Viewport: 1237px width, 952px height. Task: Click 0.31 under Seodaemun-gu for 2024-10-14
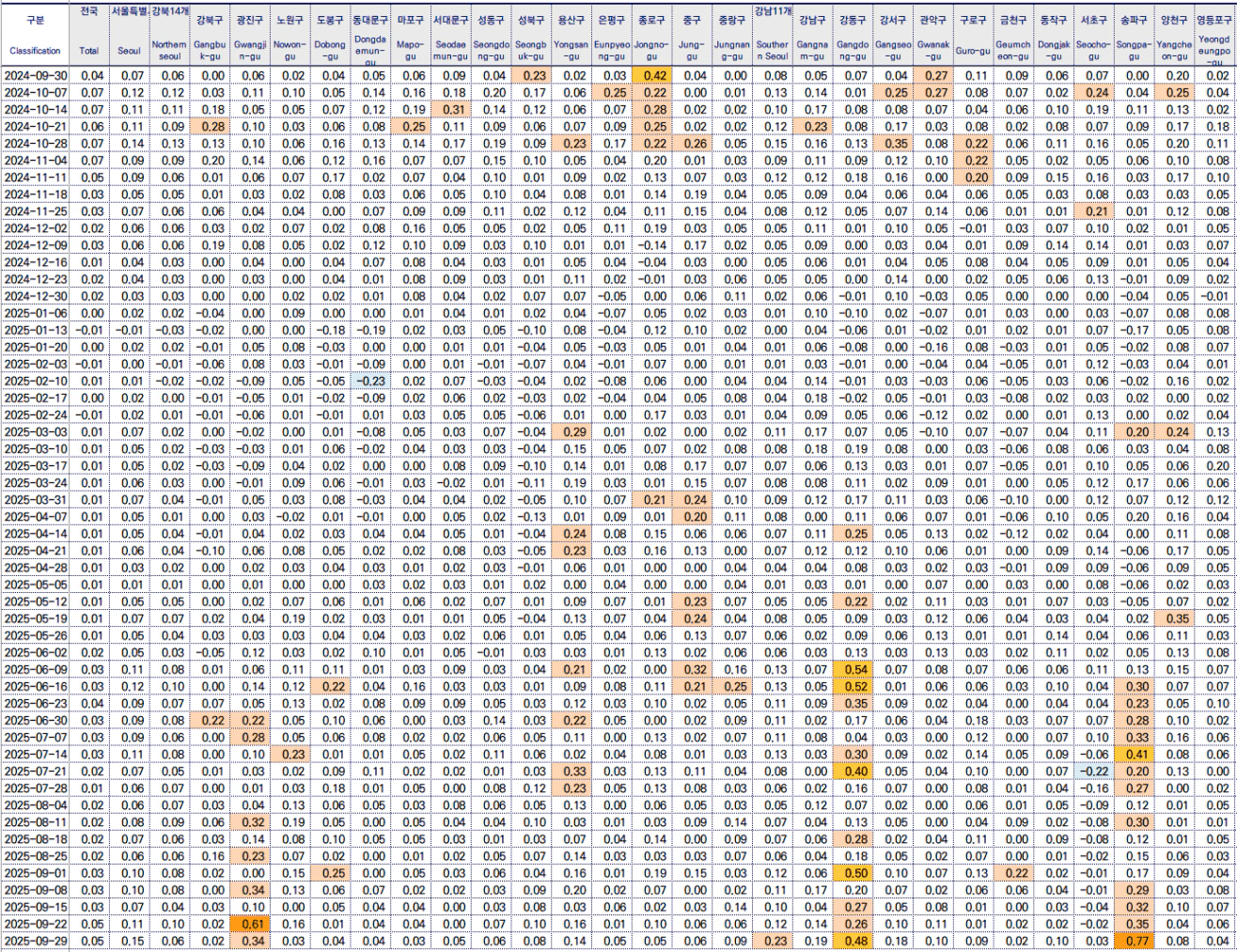coord(451,110)
